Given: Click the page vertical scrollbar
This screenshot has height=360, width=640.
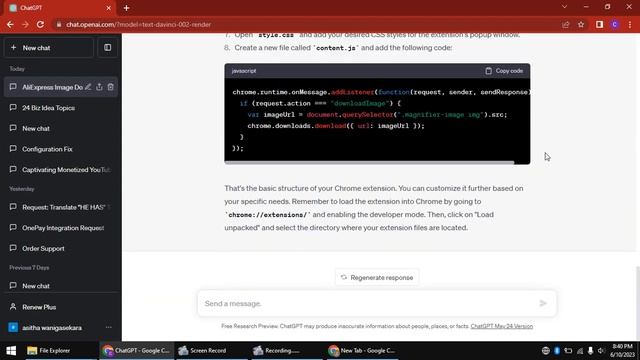Looking at the screenshot, I should tap(638, 303).
